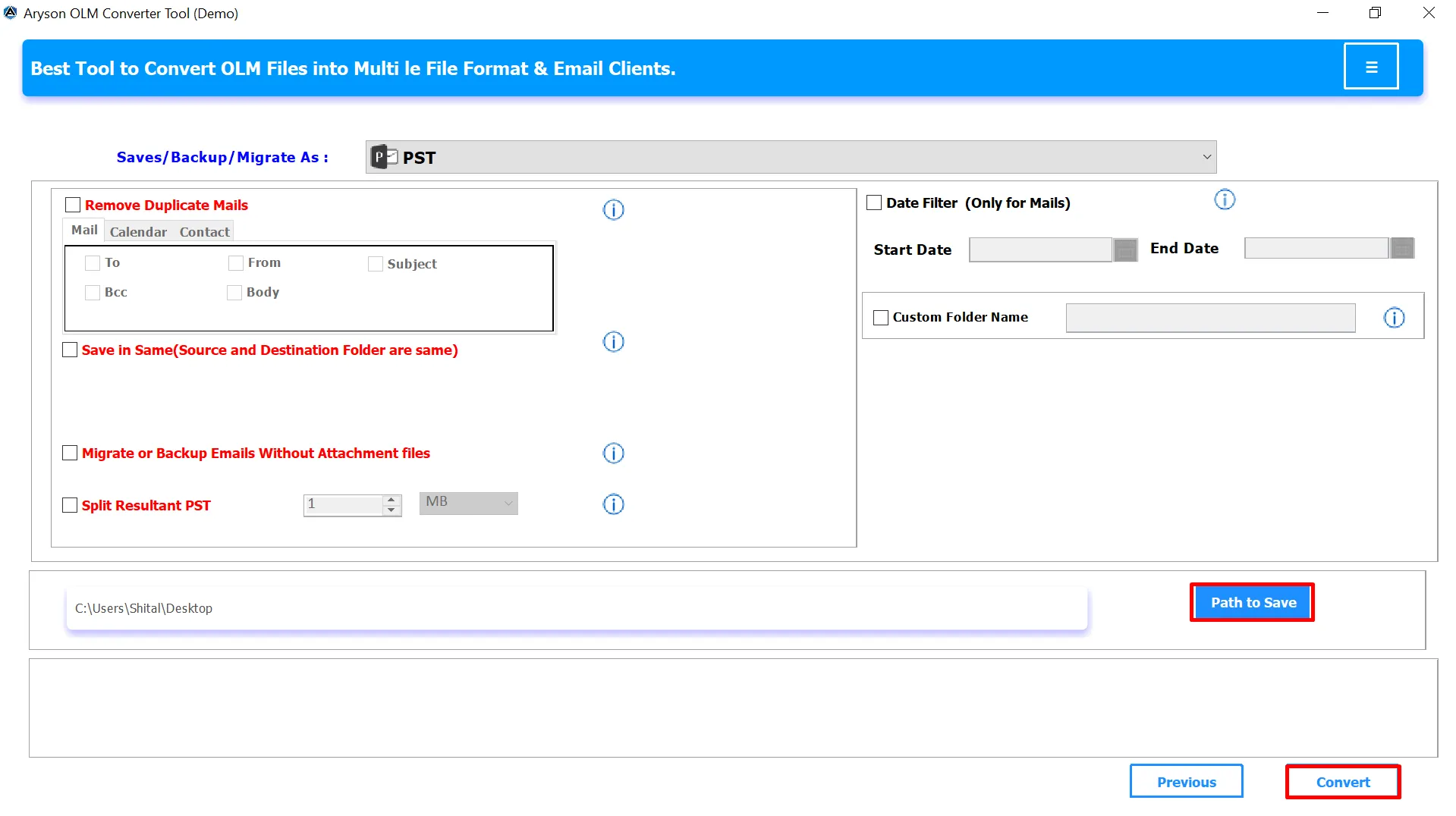Click info icon next to Date Filter
This screenshot has height=816, width=1456.
tap(1225, 200)
